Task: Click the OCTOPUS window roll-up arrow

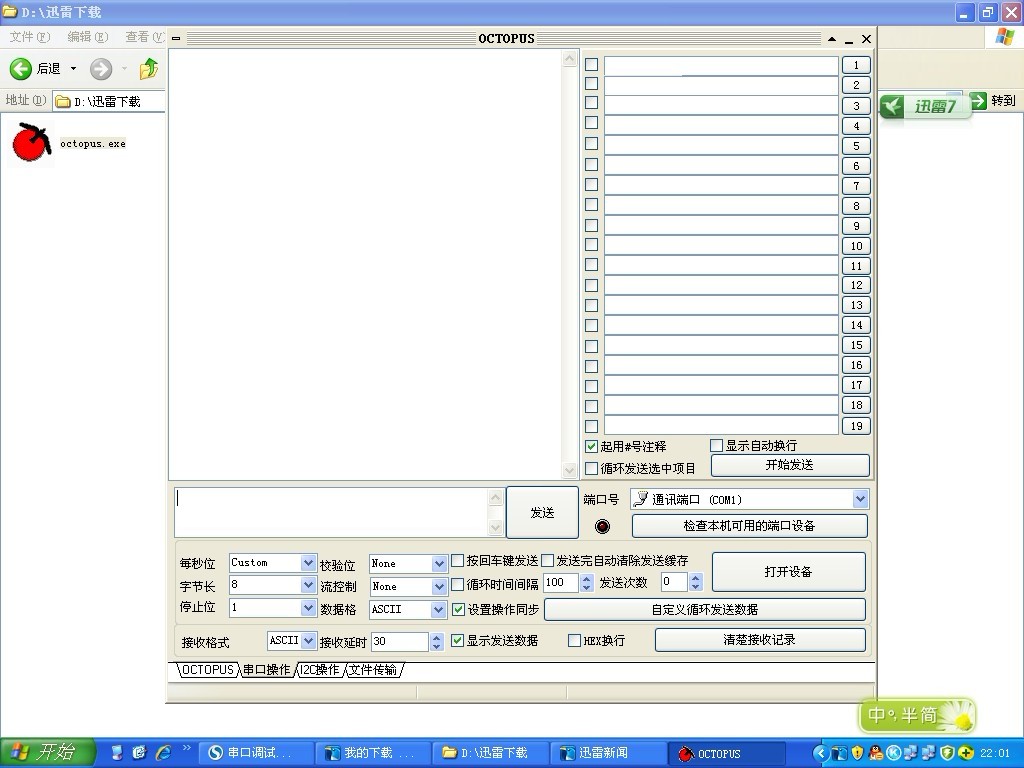Action: point(831,39)
